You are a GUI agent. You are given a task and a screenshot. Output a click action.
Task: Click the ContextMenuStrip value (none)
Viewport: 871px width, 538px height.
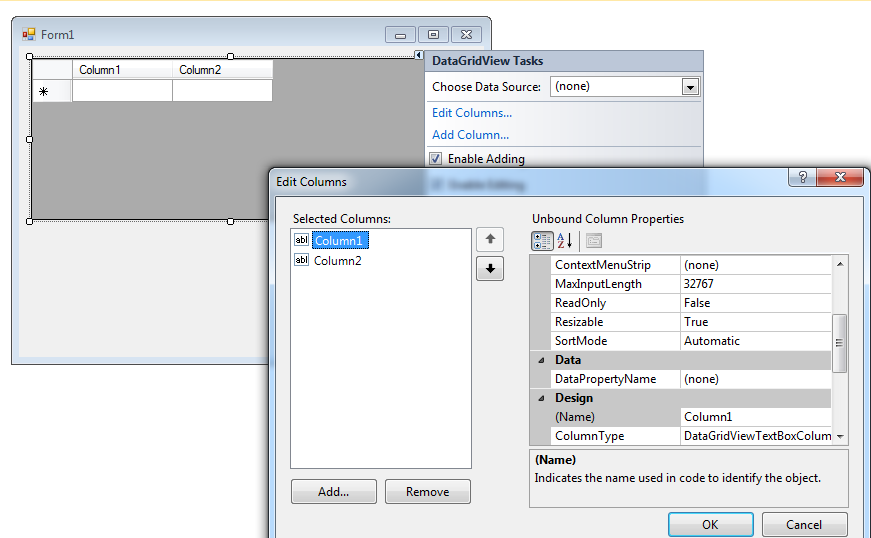click(755, 265)
